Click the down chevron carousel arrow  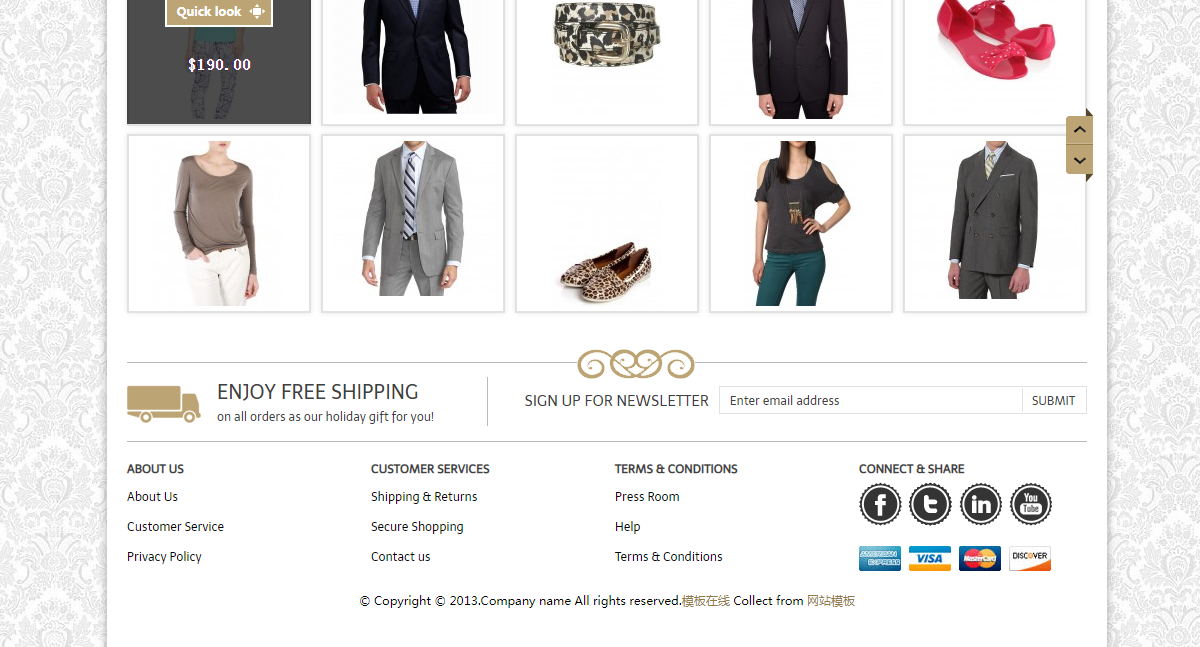coord(1079,159)
